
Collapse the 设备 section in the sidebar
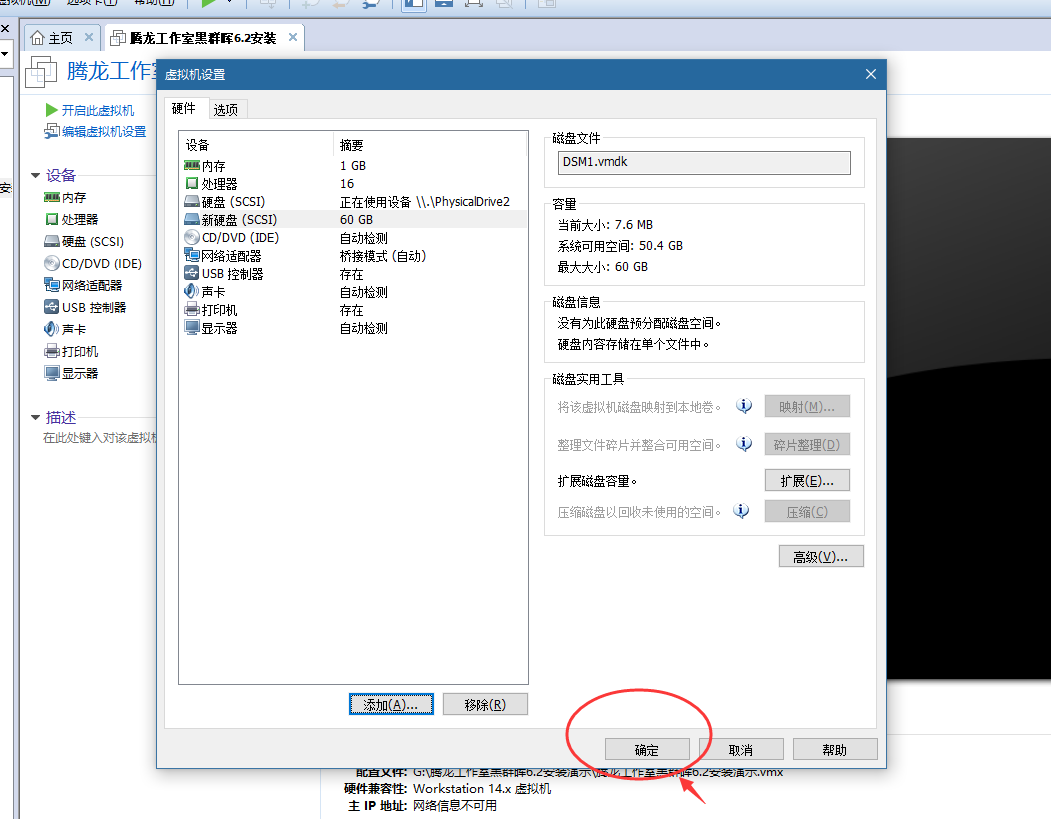point(35,176)
